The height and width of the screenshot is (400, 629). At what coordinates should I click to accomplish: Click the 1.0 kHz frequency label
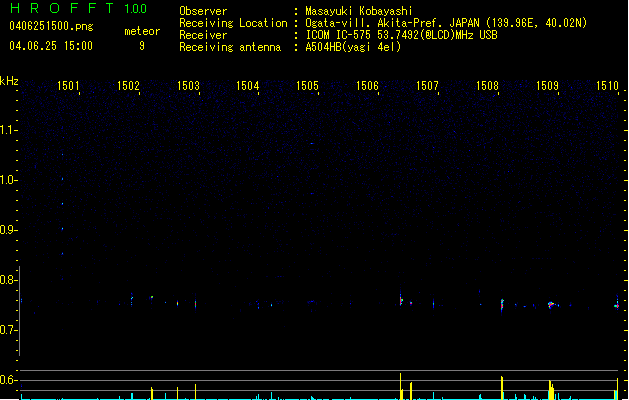tap(7, 180)
